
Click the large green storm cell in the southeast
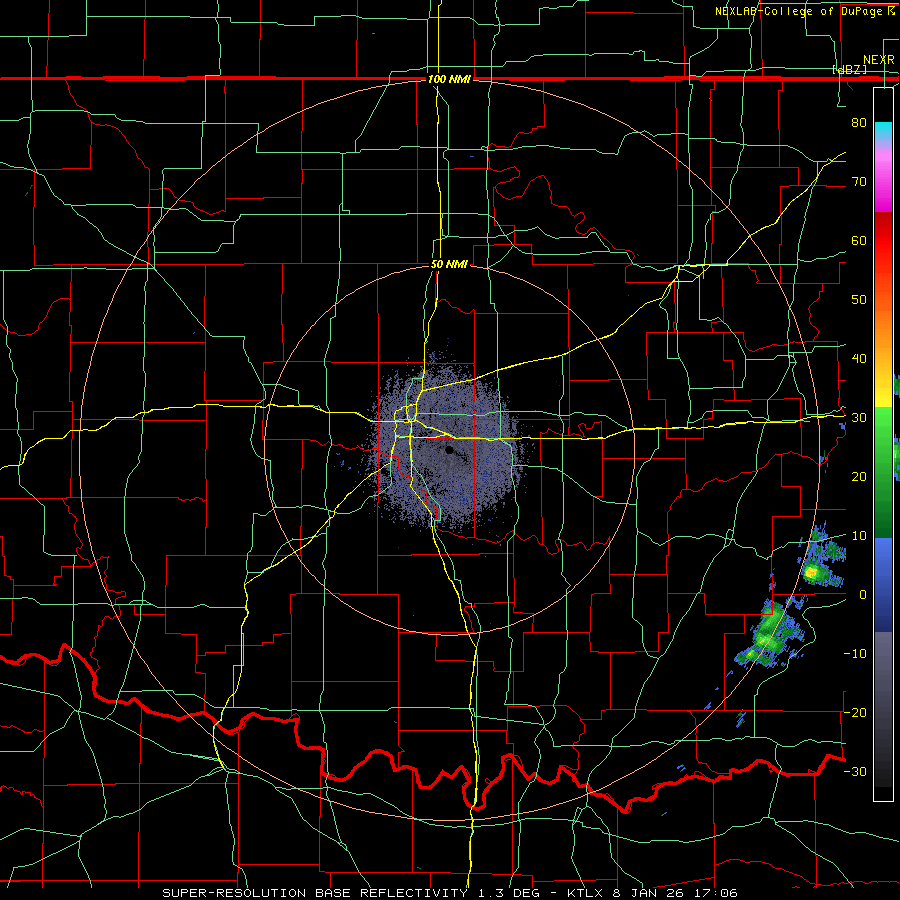point(769,634)
